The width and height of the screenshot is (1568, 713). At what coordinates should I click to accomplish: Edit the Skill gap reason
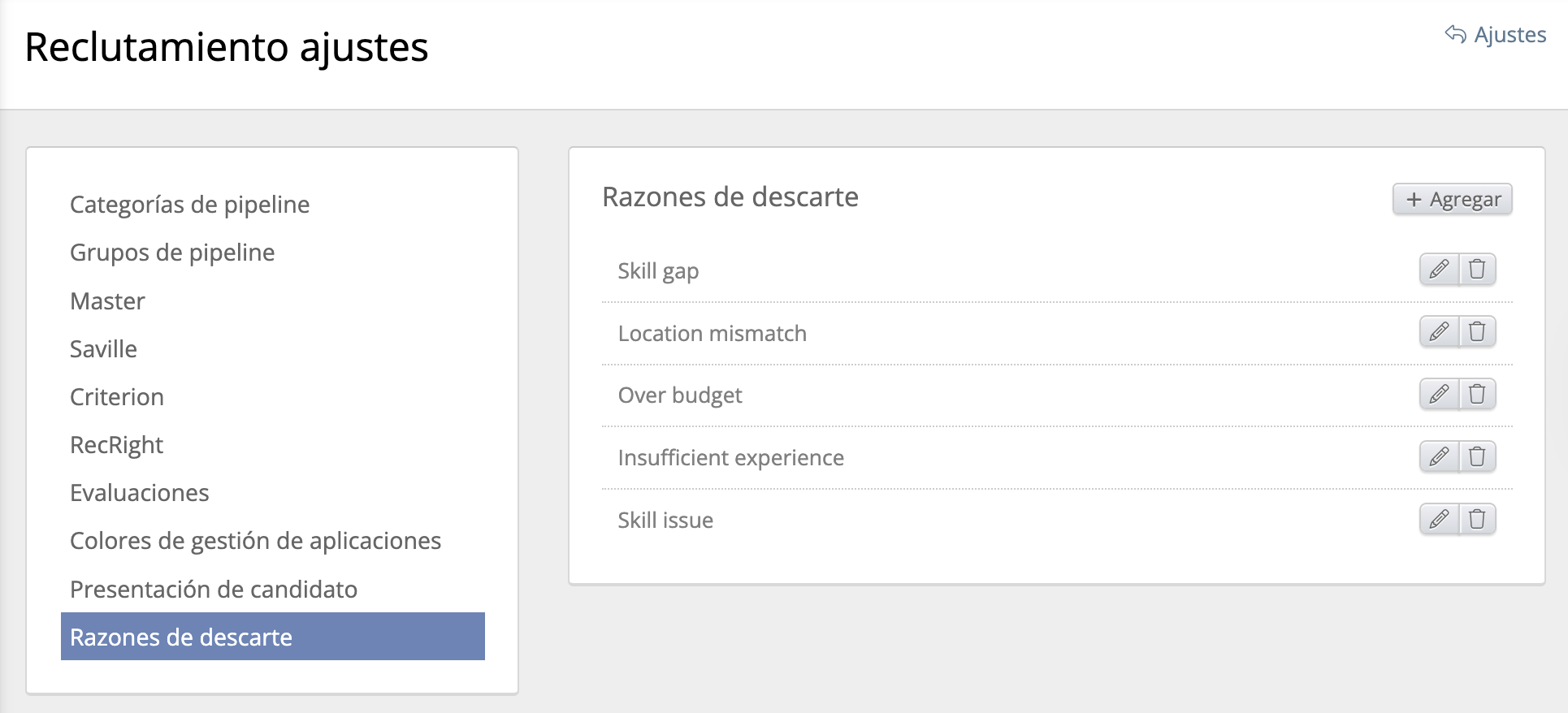1439,270
